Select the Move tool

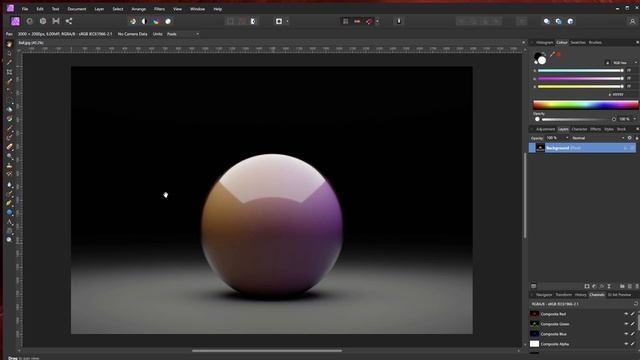(9, 53)
